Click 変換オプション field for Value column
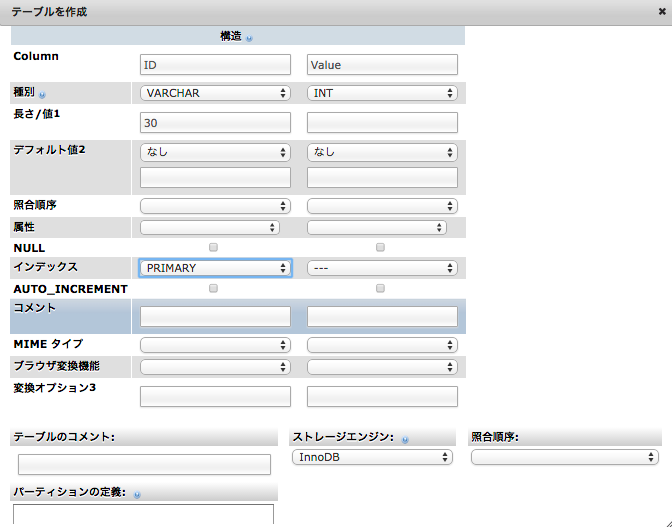This screenshot has height=528, width=672. point(382,396)
